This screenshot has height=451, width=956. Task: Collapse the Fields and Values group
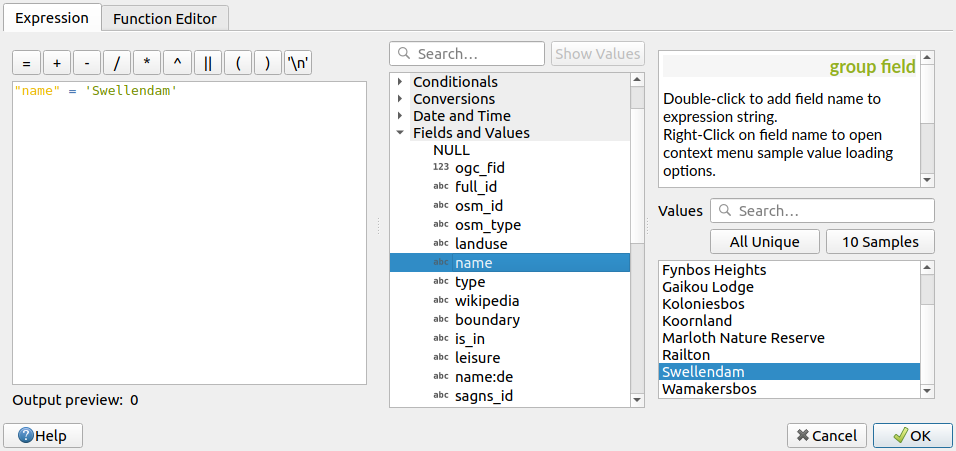(400, 133)
